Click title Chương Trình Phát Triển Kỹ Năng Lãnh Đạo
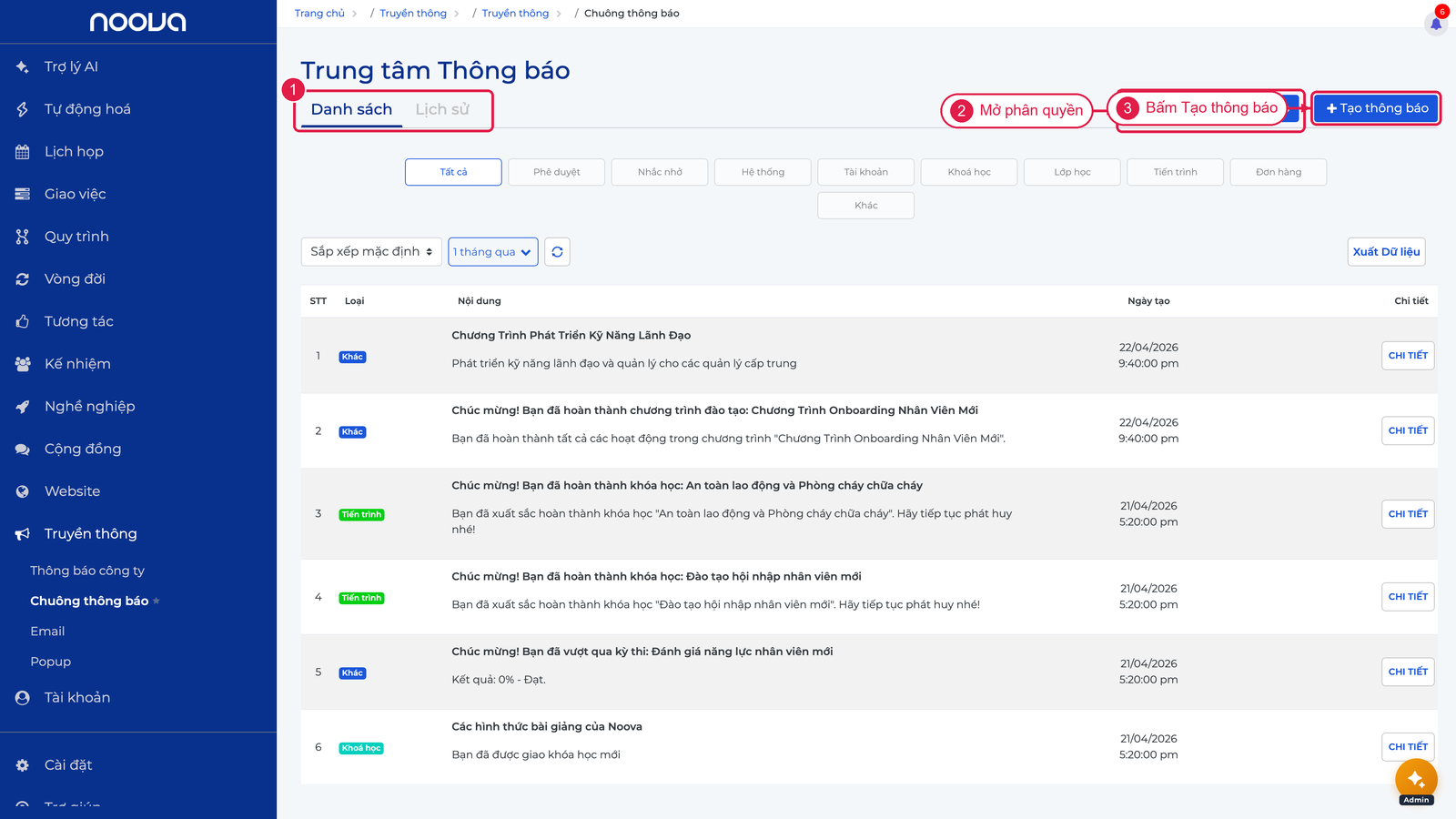This screenshot has height=819, width=1456. (571, 336)
